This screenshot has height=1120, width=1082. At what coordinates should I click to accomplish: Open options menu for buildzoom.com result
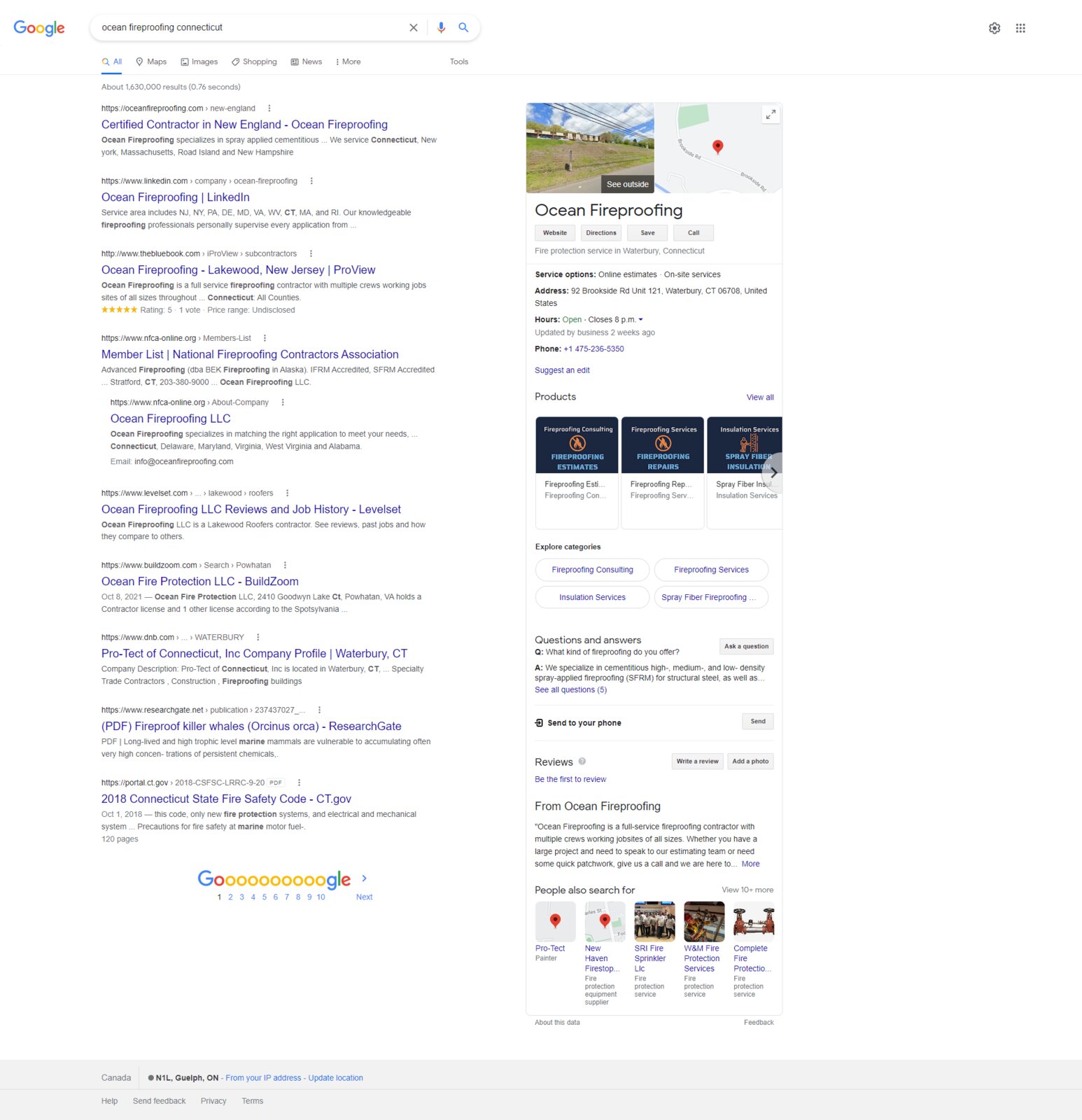point(285,566)
